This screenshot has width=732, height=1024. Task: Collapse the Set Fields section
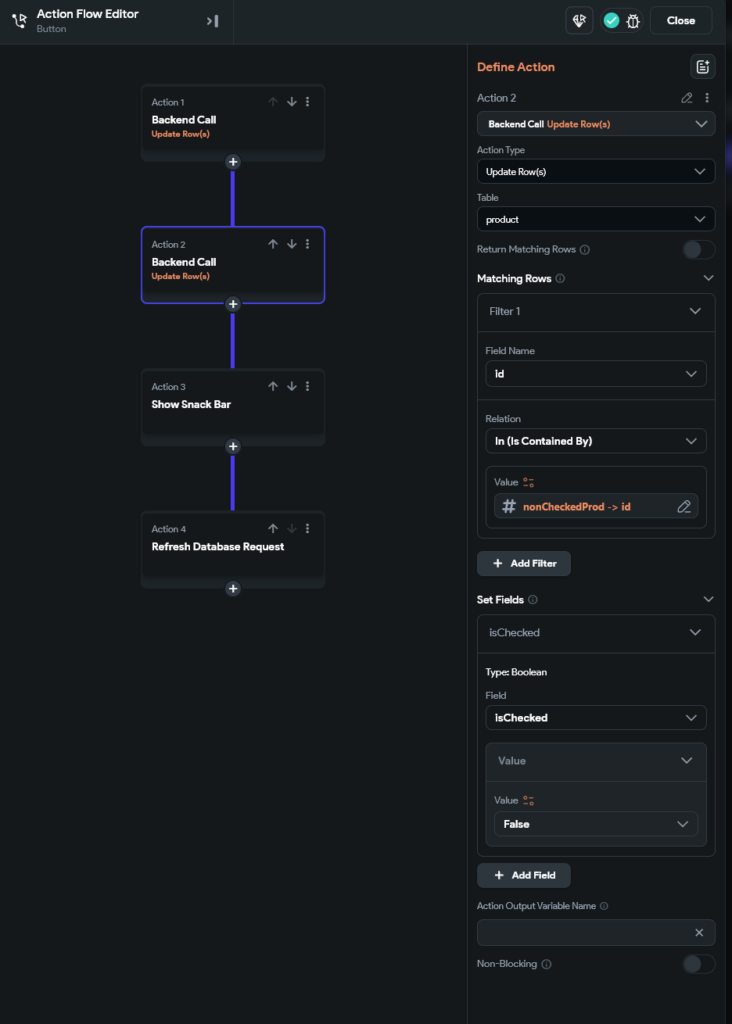click(x=708, y=600)
